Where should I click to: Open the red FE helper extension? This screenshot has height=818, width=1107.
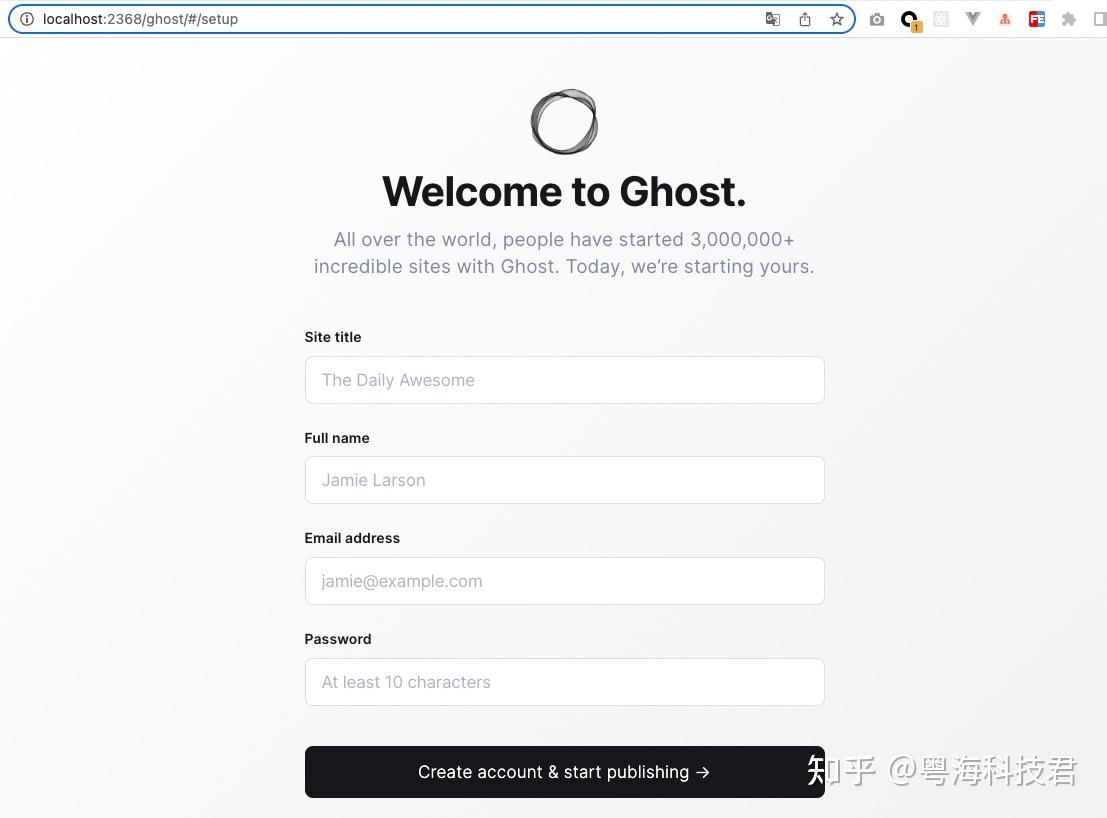pos(1036,19)
